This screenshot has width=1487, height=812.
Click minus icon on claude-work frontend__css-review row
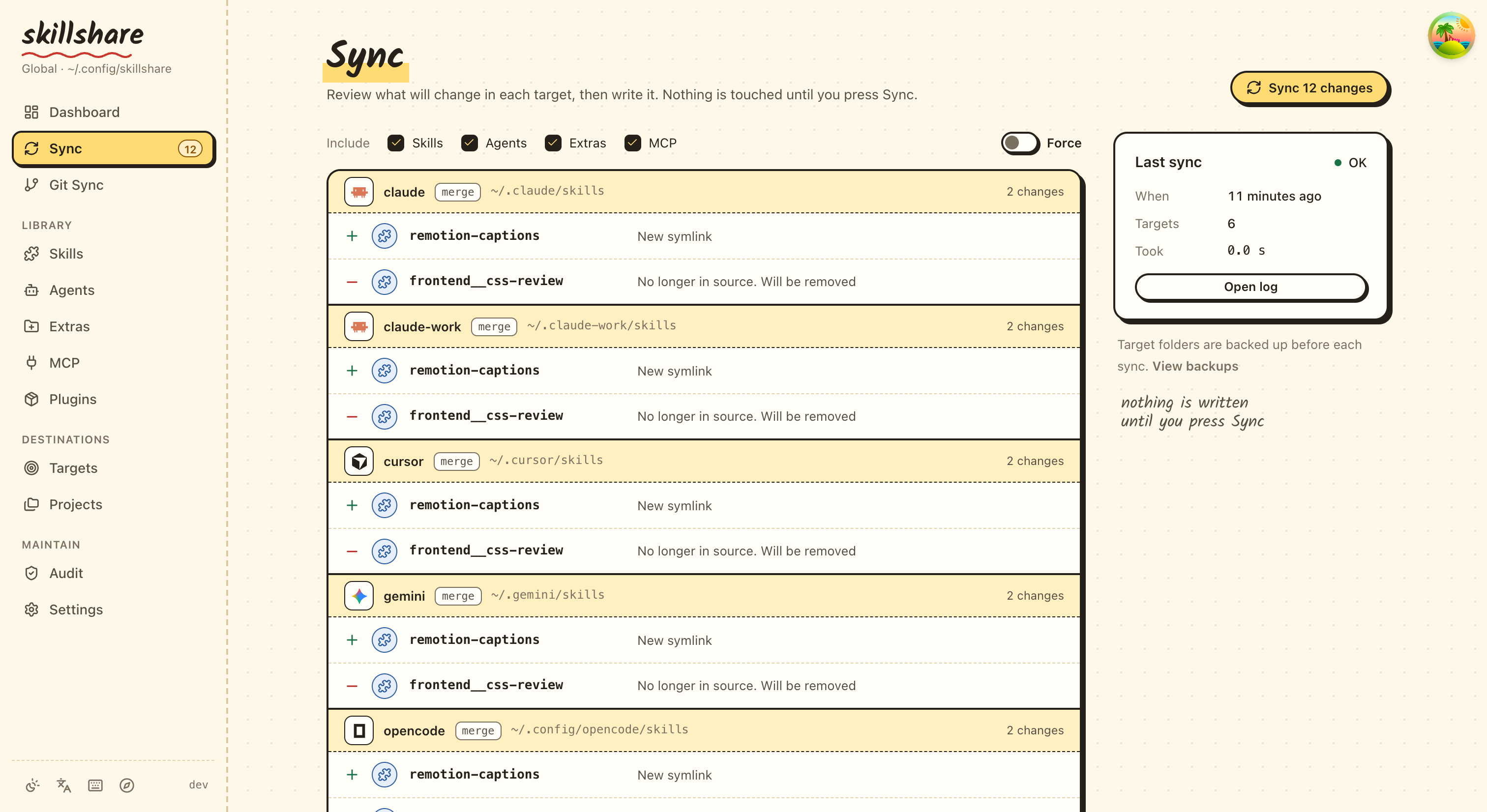coord(352,417)
